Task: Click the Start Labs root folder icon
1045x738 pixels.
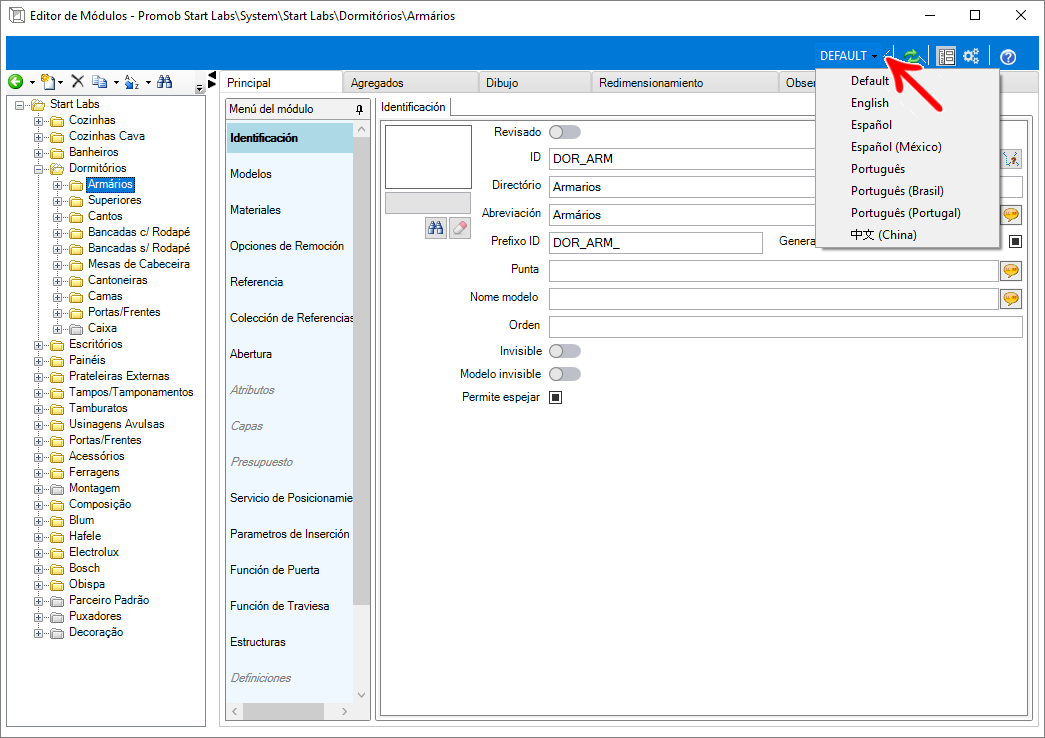Action: click(x=39, y=105)
